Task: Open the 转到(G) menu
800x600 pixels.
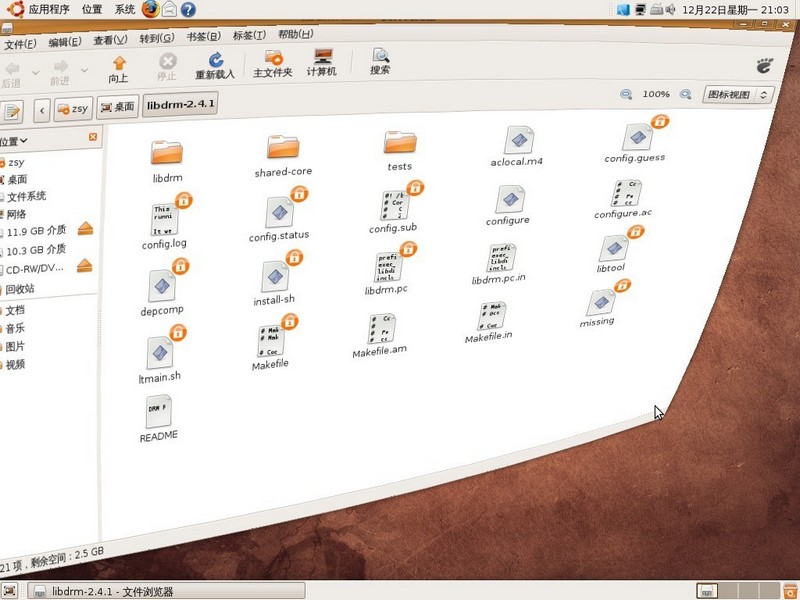Action: (x=157, y=38)
